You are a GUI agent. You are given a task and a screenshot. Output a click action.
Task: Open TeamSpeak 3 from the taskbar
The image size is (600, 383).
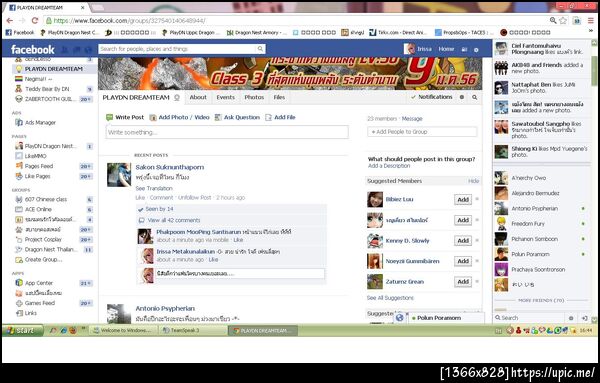click(x=192, y=330)
